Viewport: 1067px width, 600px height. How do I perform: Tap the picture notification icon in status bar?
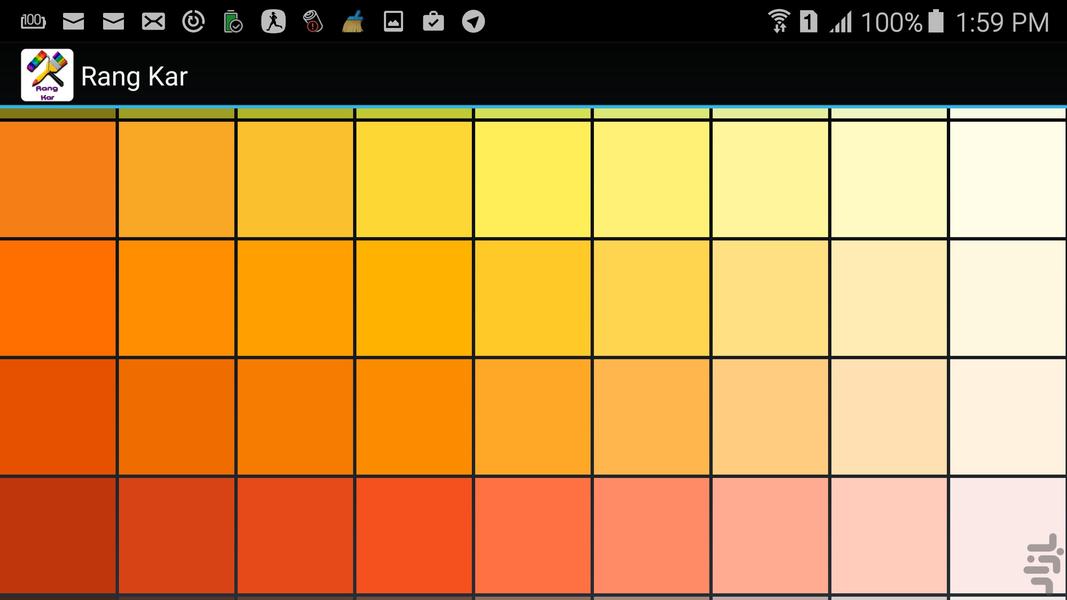click(393, 21)
